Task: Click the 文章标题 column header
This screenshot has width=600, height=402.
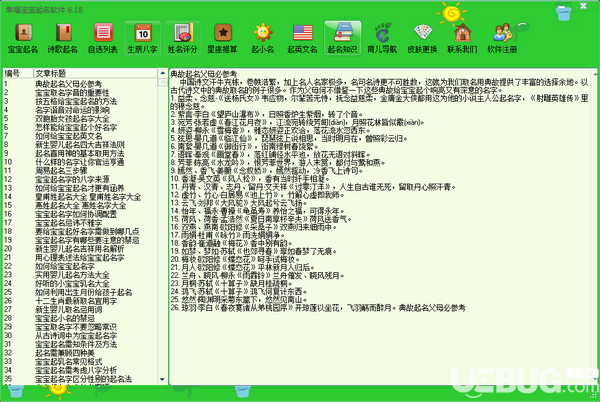Action: click(95, 73)
